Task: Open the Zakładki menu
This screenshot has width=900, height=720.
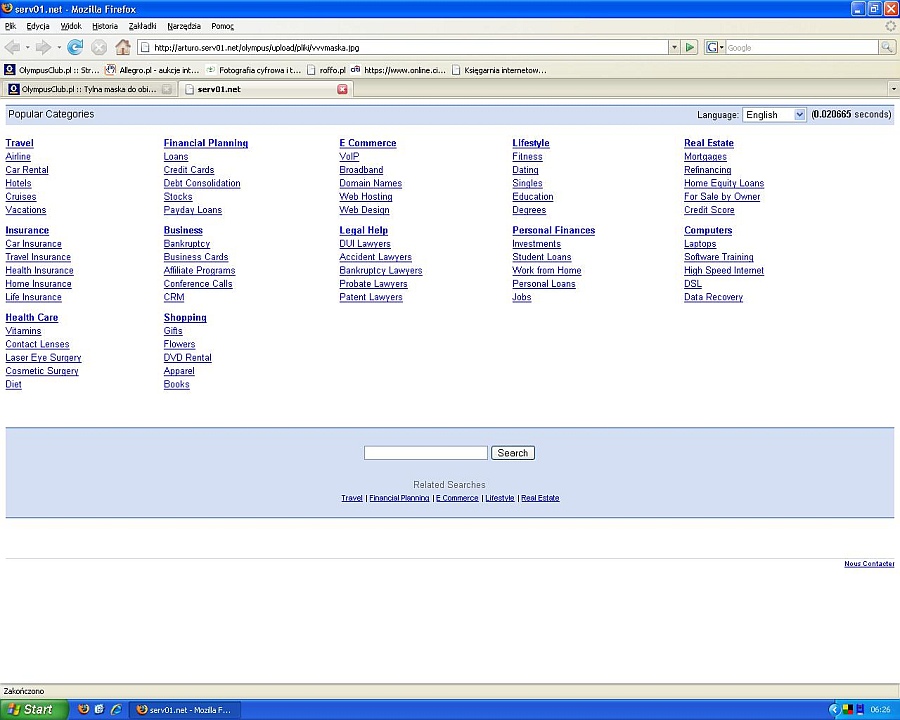Action: click(x=142, y=26)
